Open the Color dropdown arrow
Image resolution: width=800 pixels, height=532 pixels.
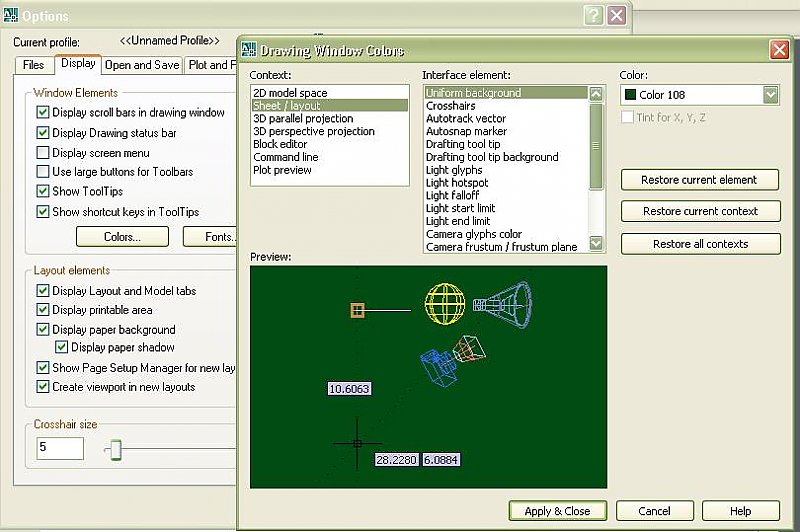(x=770, y=95)
